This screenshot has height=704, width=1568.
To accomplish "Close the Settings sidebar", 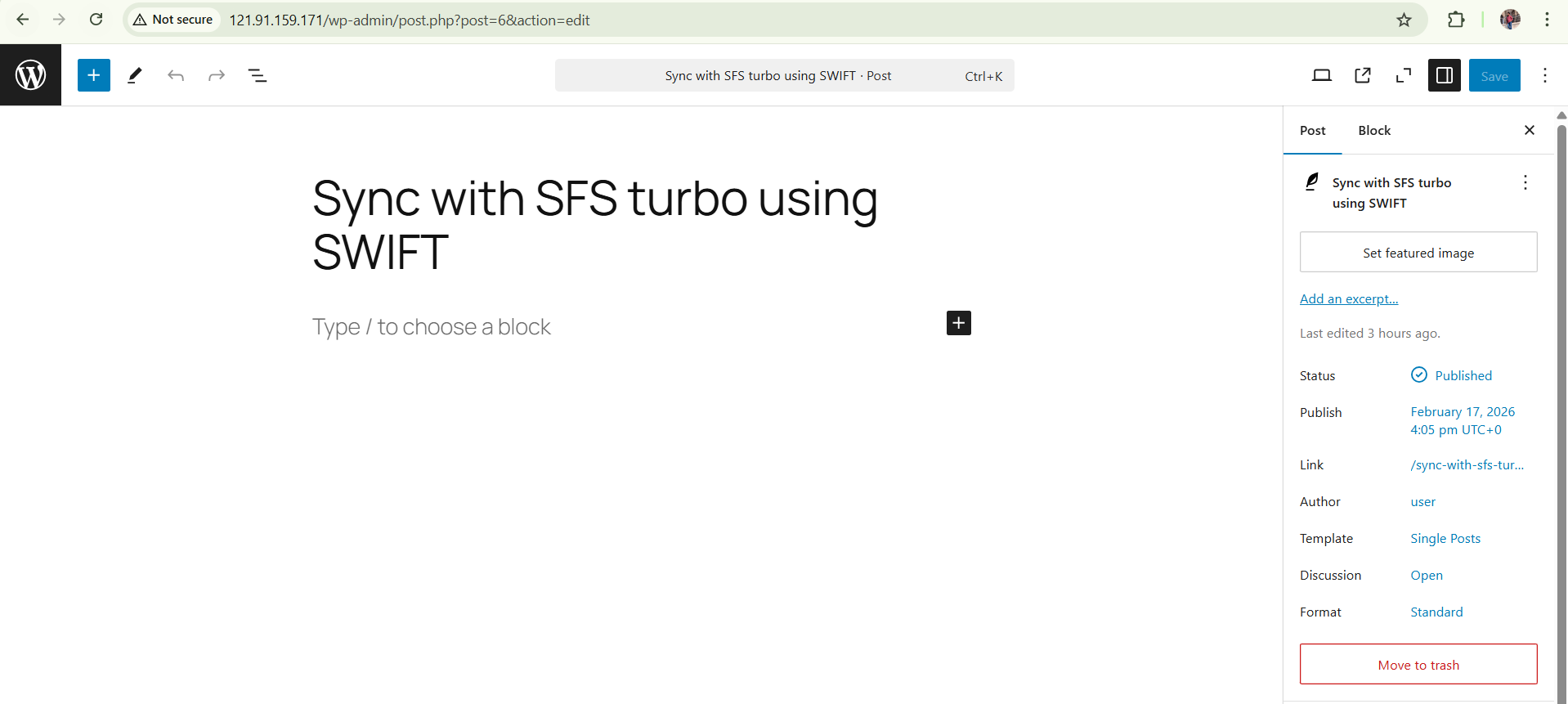I will (x=1530, y=130).
